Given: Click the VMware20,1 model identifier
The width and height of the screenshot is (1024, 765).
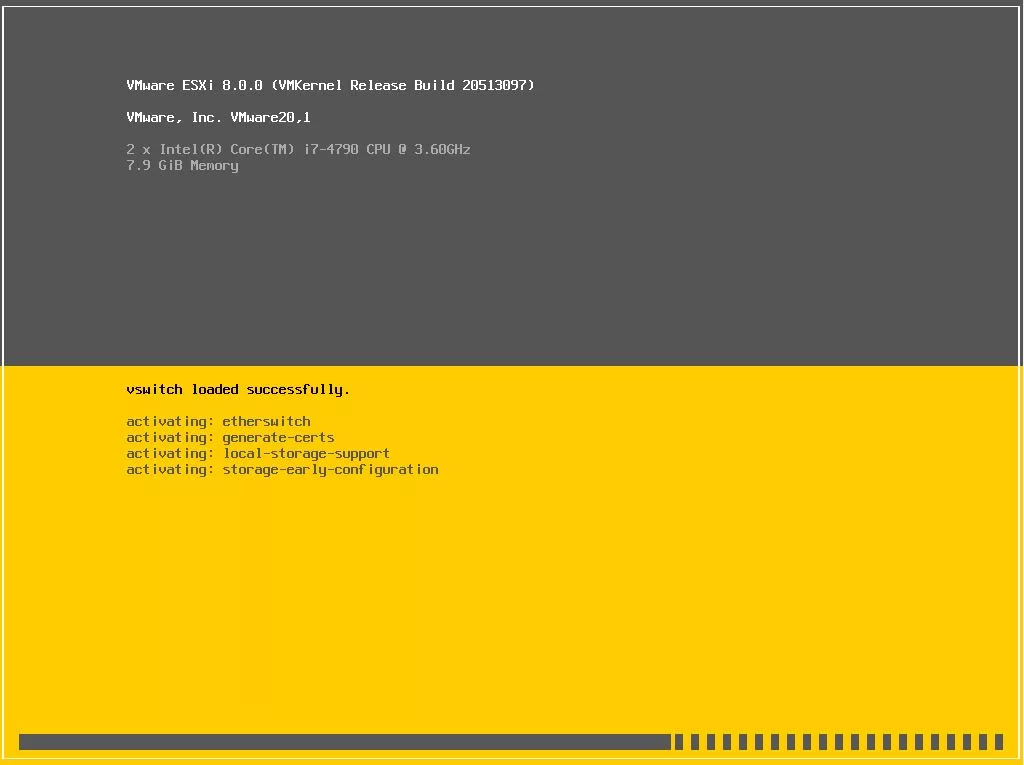Looking at the screenshot, I should (x=270, y=118).
